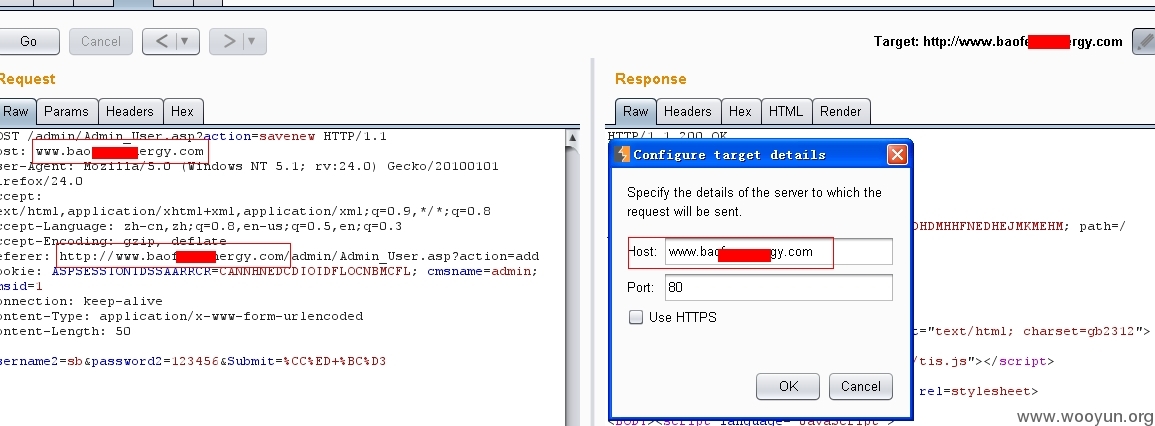Click the Go button

click(x=28, y=41)
